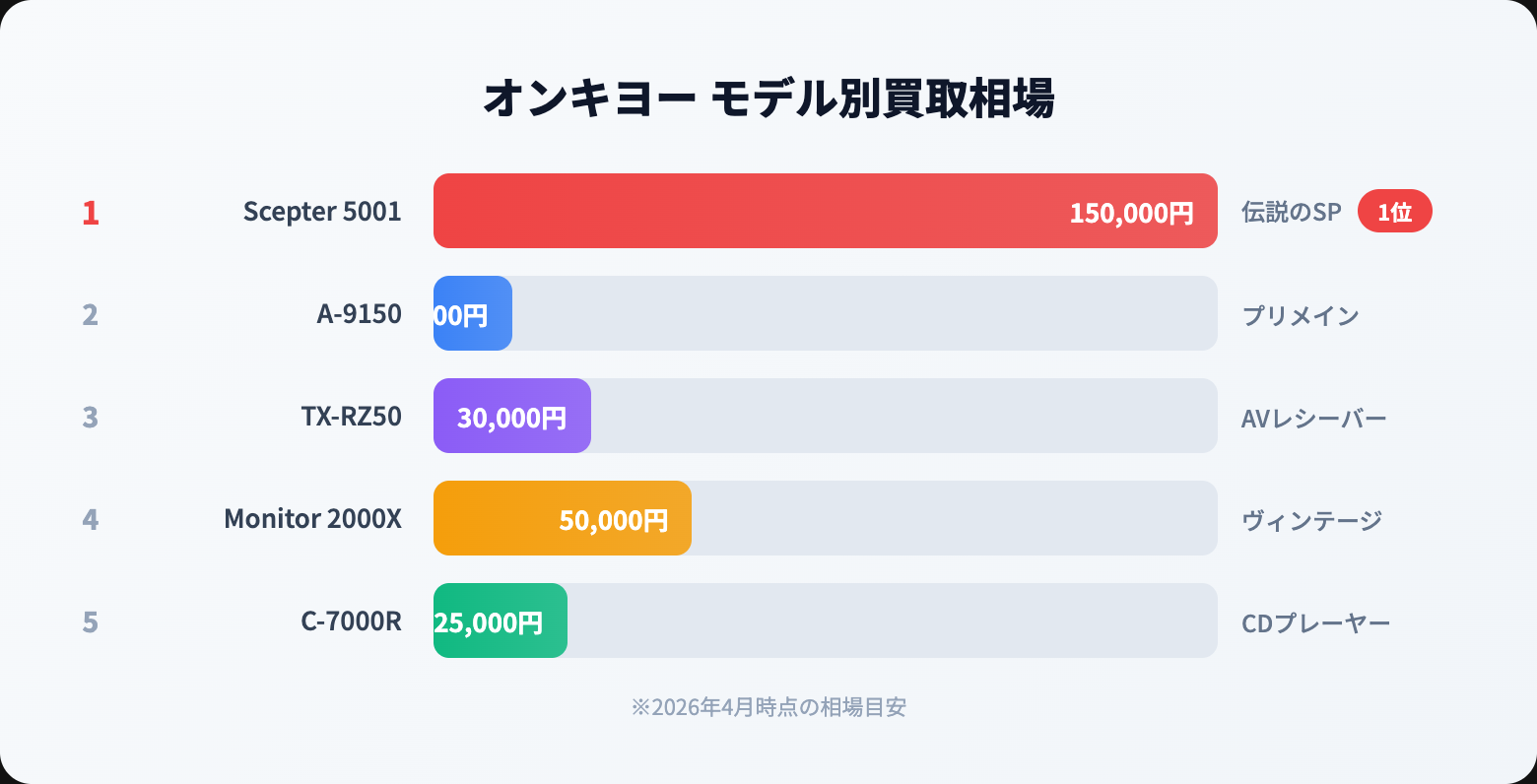The height and width of the screenshot is (784, 1537).
Task: Select the A-9150 model name
Action: click(359, 314)
